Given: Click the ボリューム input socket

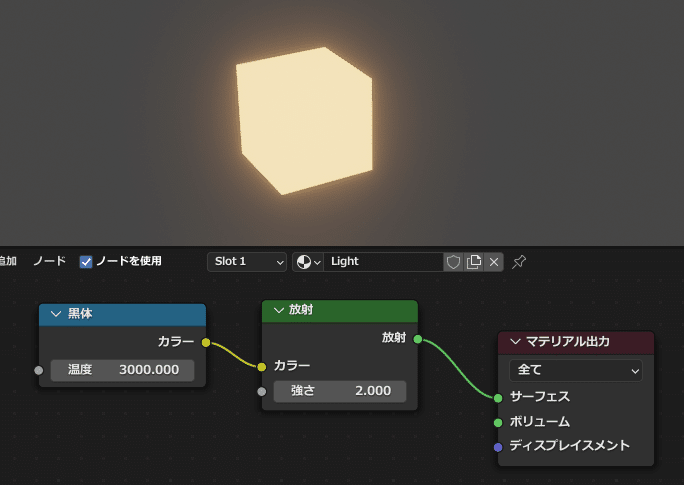Looking at the screenshot, I should click(x=498, y=422).
